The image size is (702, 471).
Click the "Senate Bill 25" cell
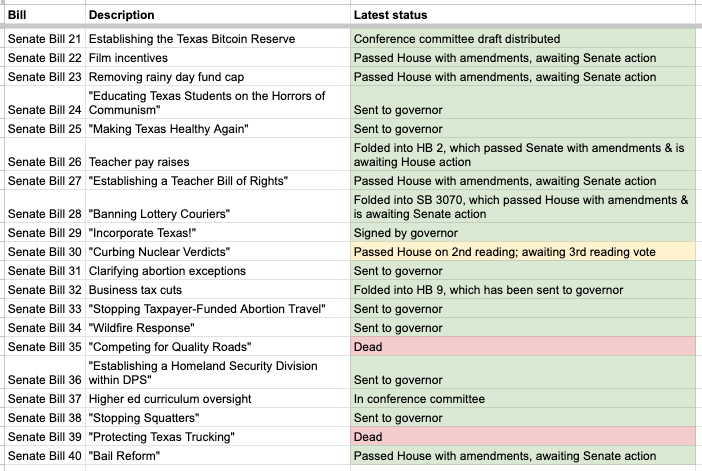45,128
